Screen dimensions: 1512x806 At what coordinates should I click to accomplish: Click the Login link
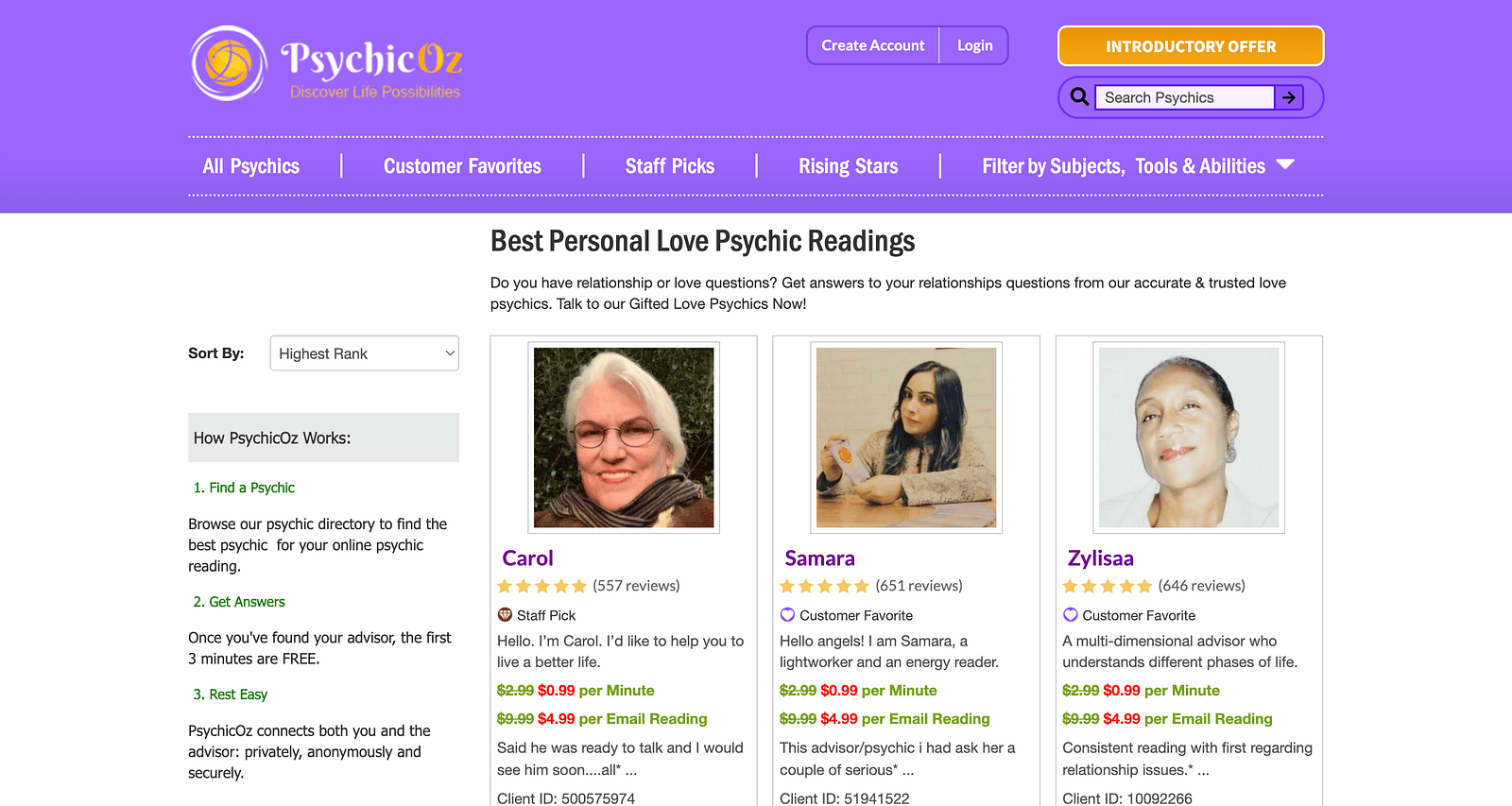(974, 45)
